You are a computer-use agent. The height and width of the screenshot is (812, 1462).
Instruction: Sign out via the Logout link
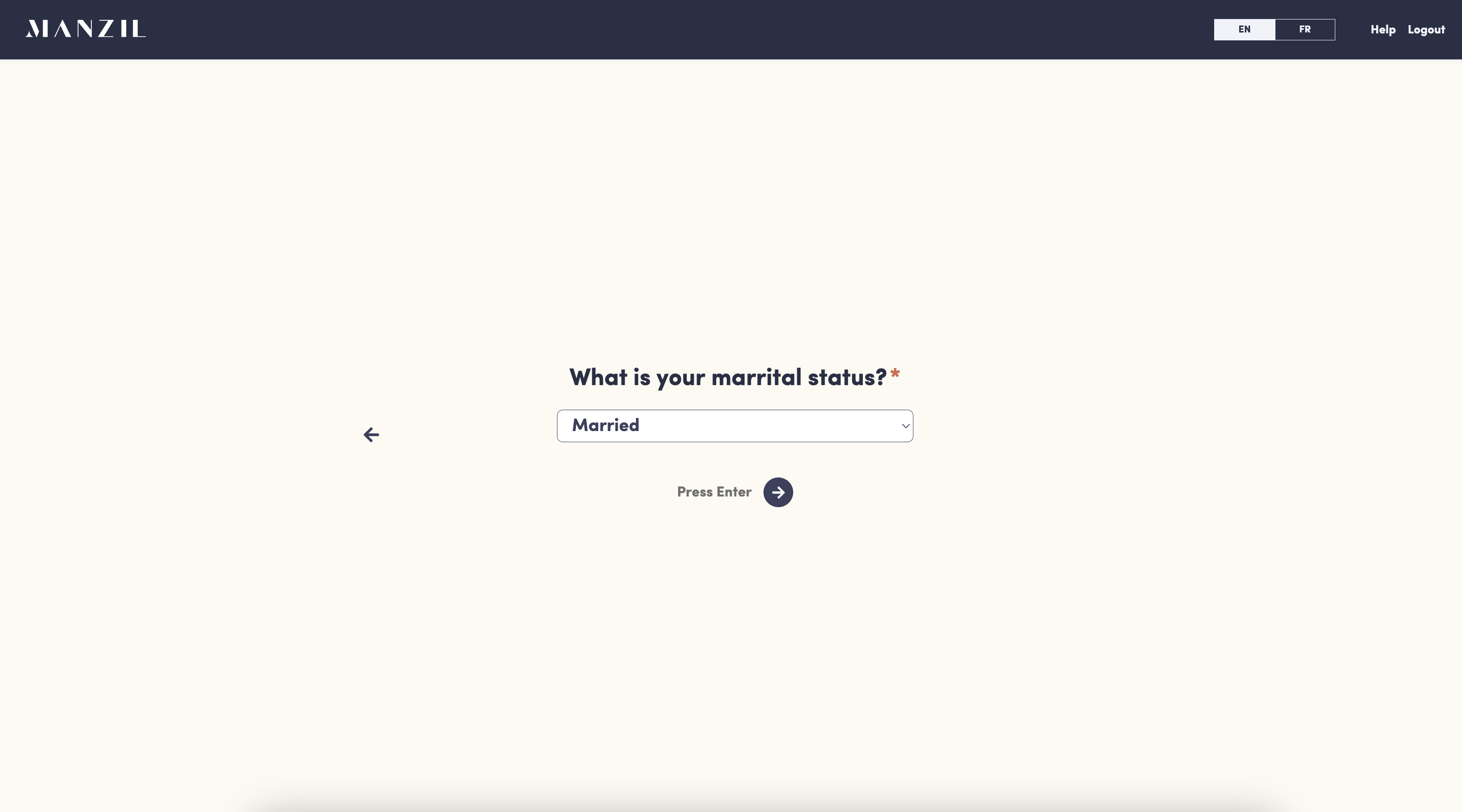click(x=1426, y=30)
